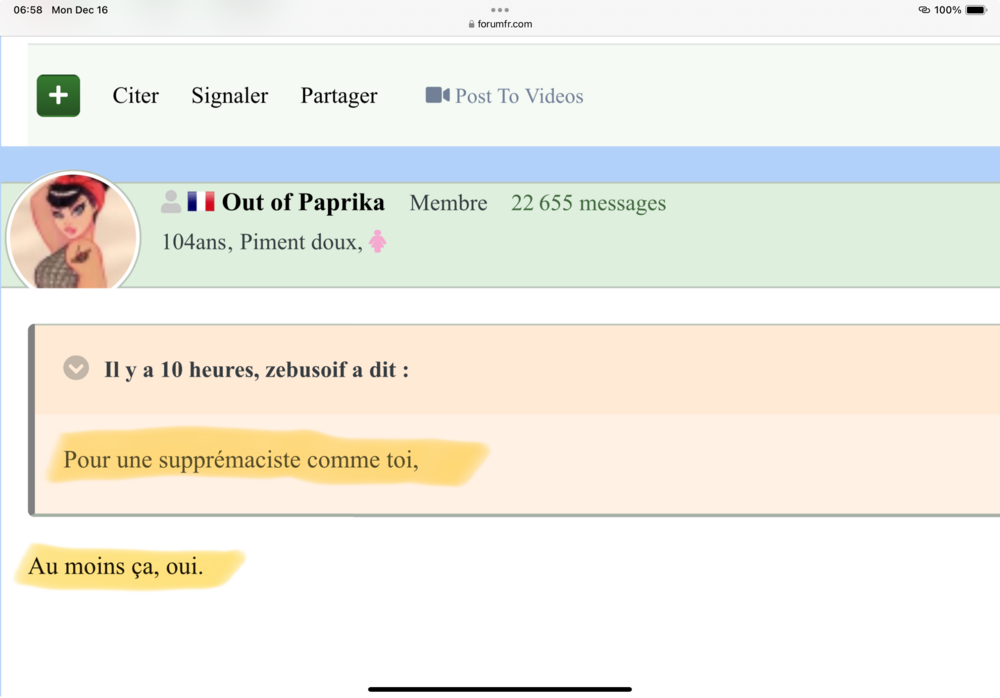Tap the padlock icon beside forumfr.com

pyautogui.click(x=472, y=24)
